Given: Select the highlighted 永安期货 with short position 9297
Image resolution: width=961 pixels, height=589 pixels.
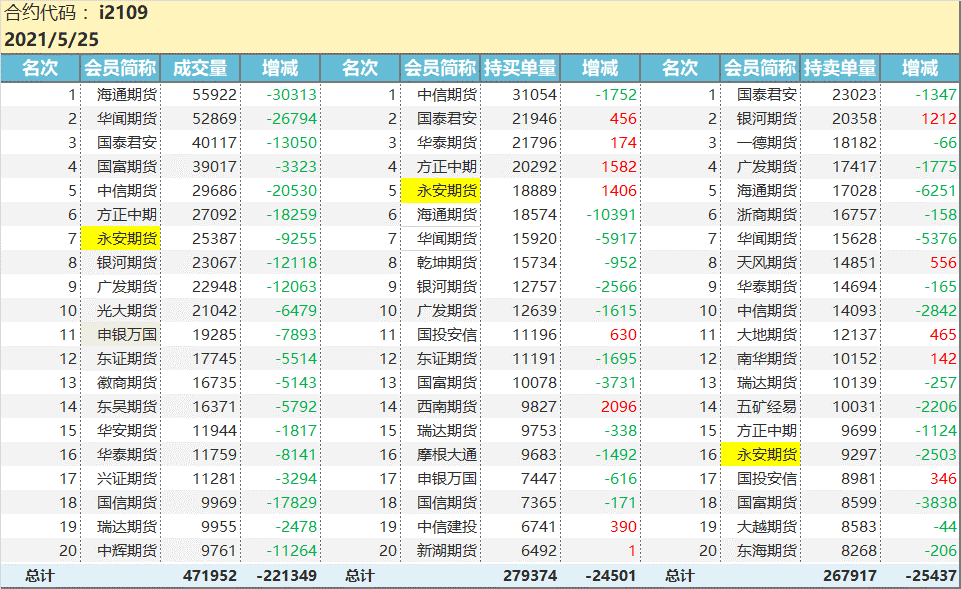Looking at the screenshot, I should pos(761,454).
